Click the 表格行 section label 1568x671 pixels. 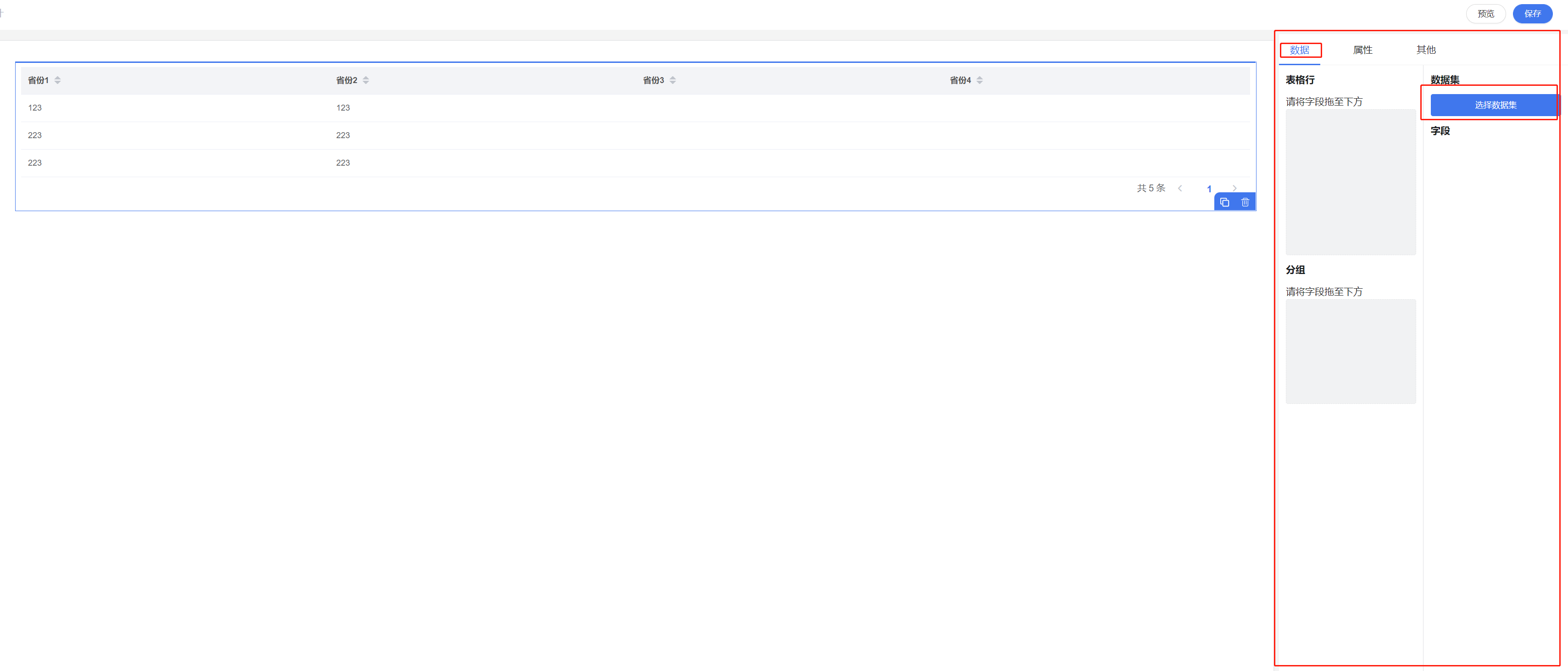(x=1300, y=80)
